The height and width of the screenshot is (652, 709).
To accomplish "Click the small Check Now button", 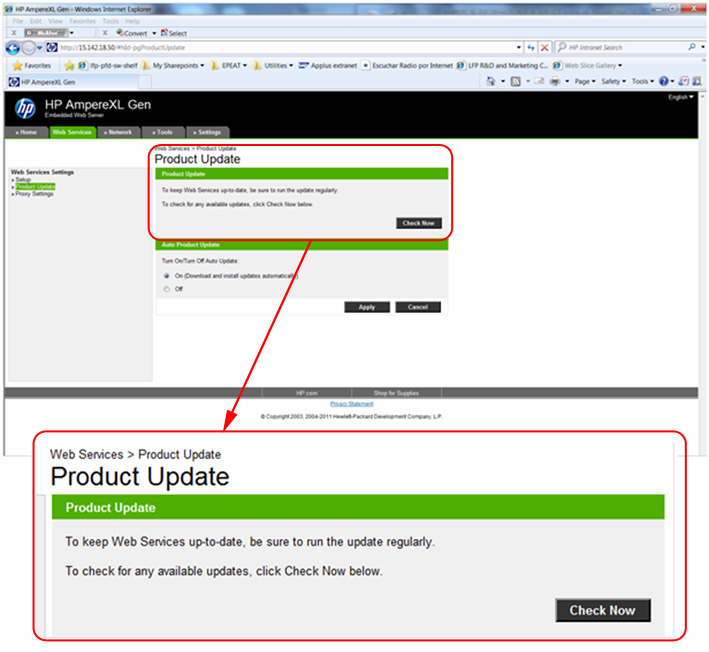I will tap(419, 223).
